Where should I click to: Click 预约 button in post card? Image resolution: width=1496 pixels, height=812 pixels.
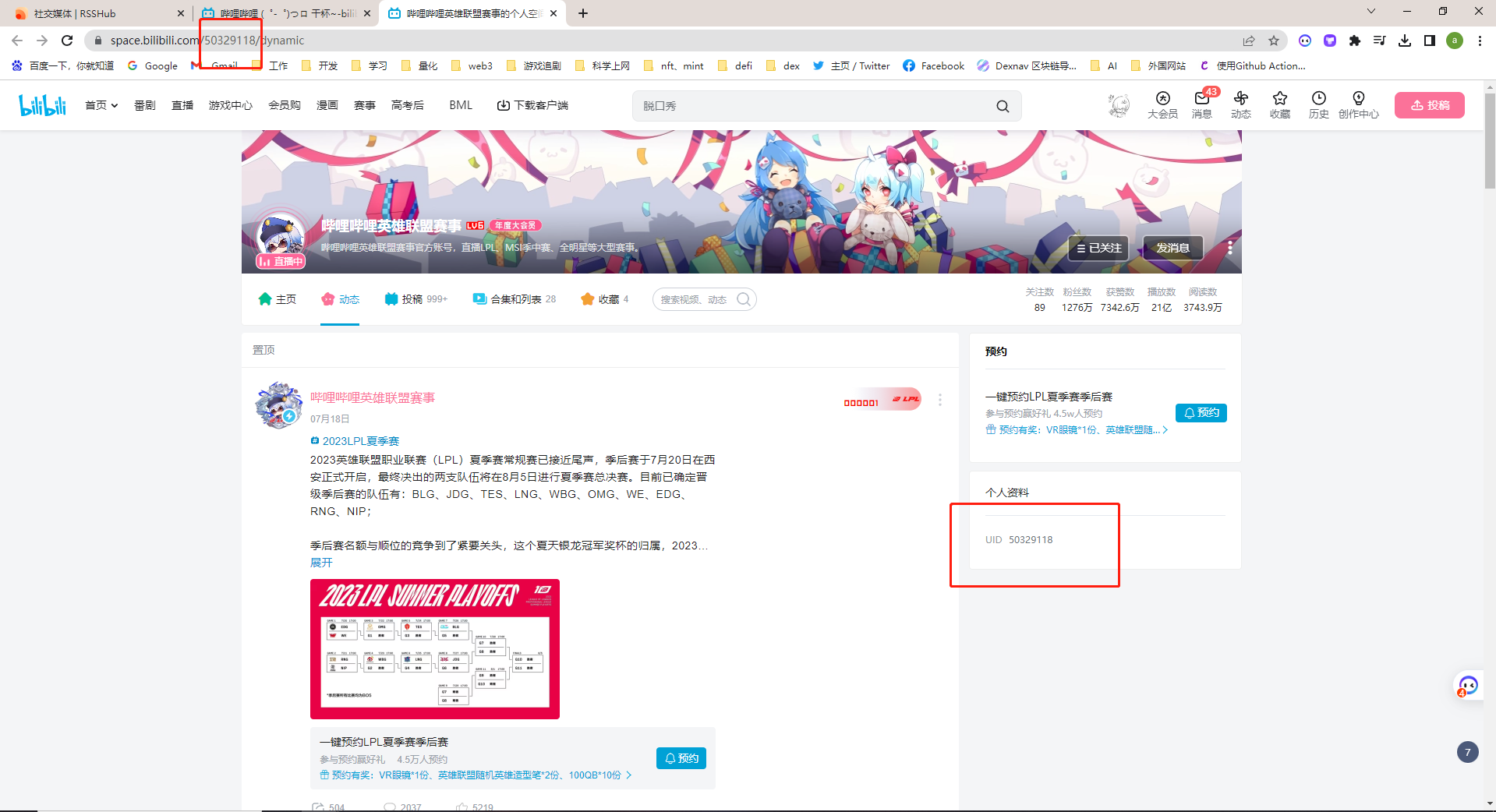click(681, 758)
